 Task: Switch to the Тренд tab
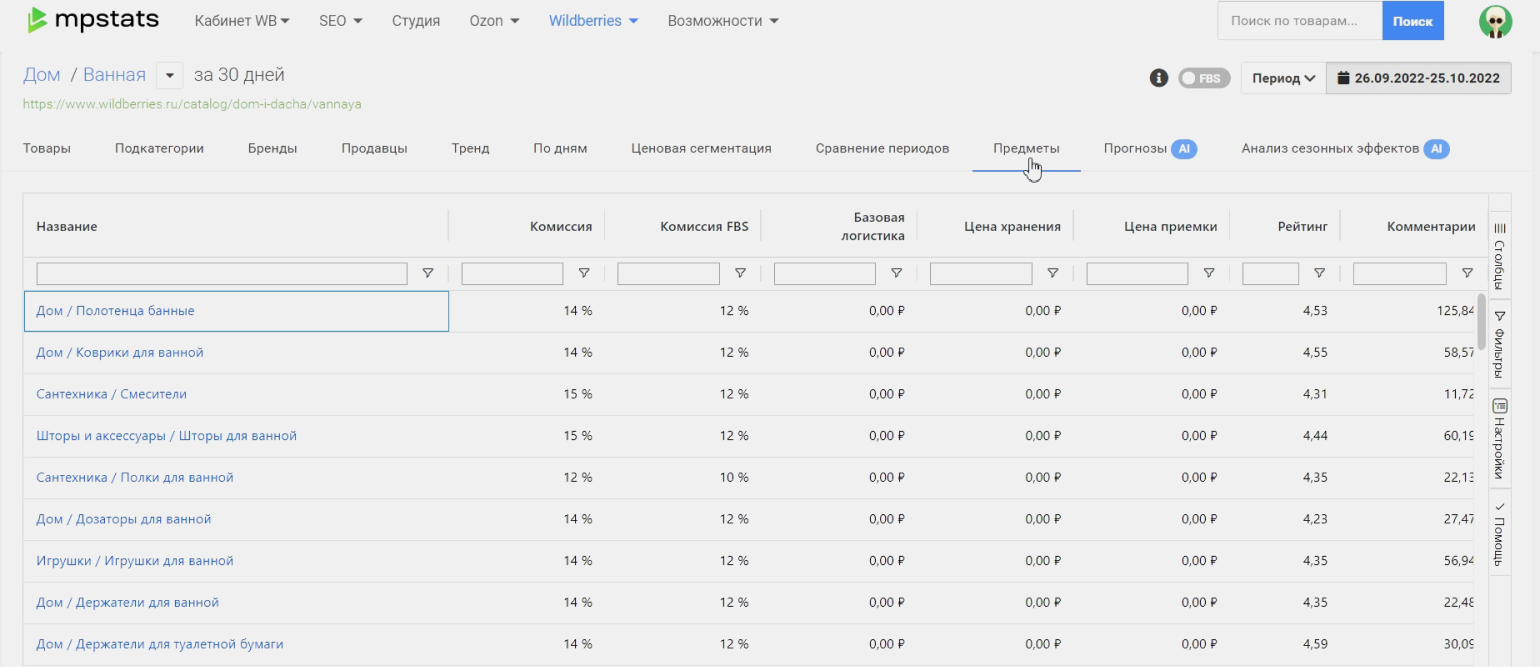point(470,149)
